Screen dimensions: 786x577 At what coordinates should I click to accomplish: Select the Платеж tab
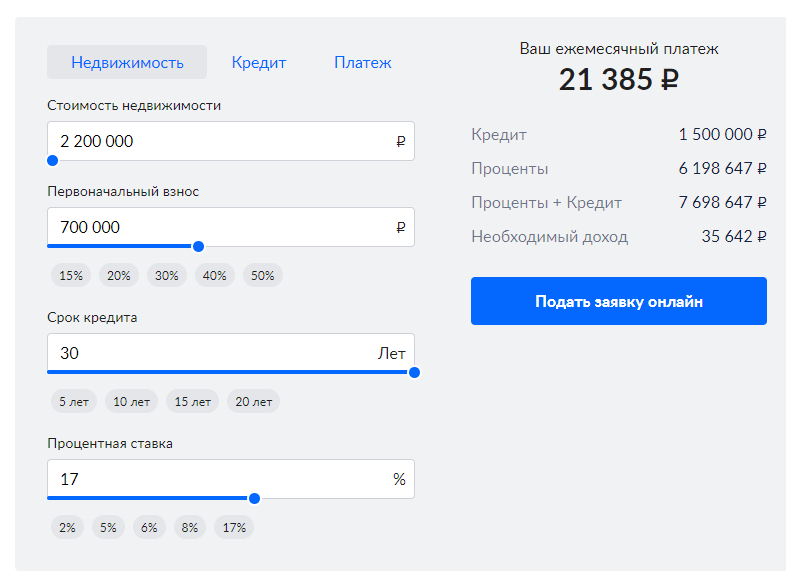click(x=362, y=62)
